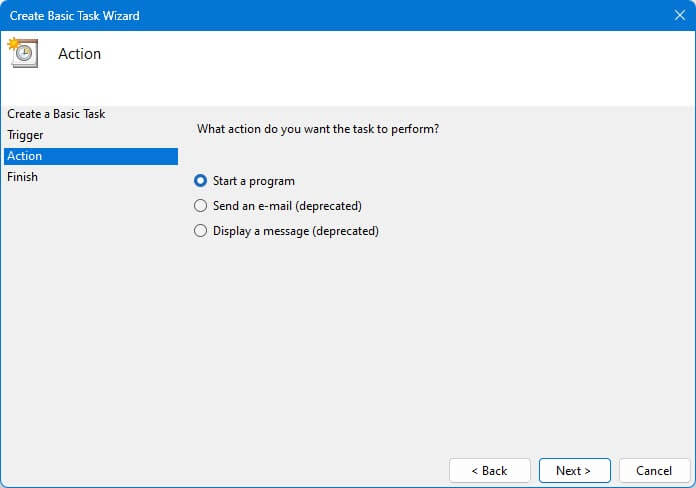Click the 'What action do you want' question text
This screenshot has width=696, height=488.
click(318, 129)
